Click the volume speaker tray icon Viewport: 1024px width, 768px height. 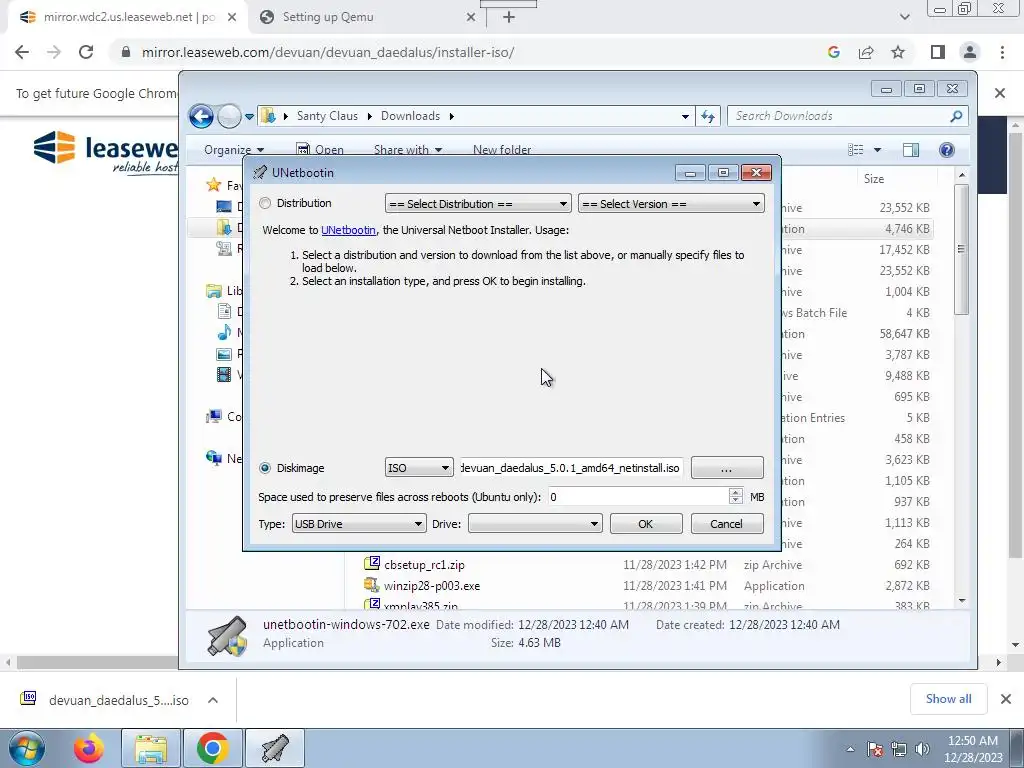922,749
